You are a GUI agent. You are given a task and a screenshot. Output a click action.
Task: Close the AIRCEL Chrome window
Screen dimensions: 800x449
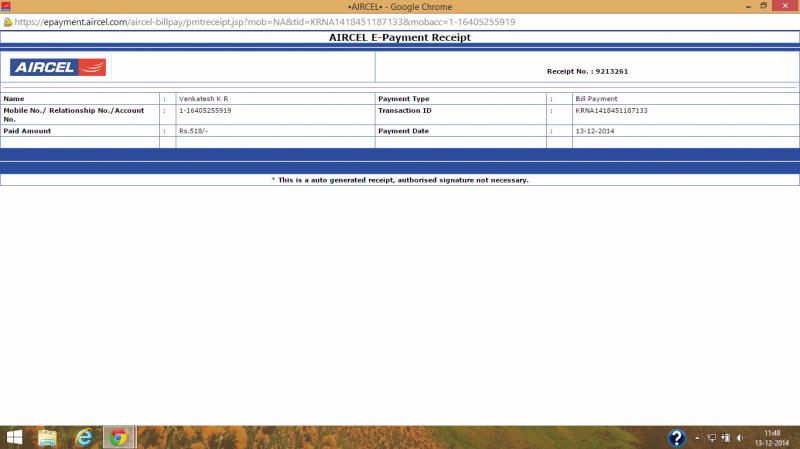click(x=786, y=6)
